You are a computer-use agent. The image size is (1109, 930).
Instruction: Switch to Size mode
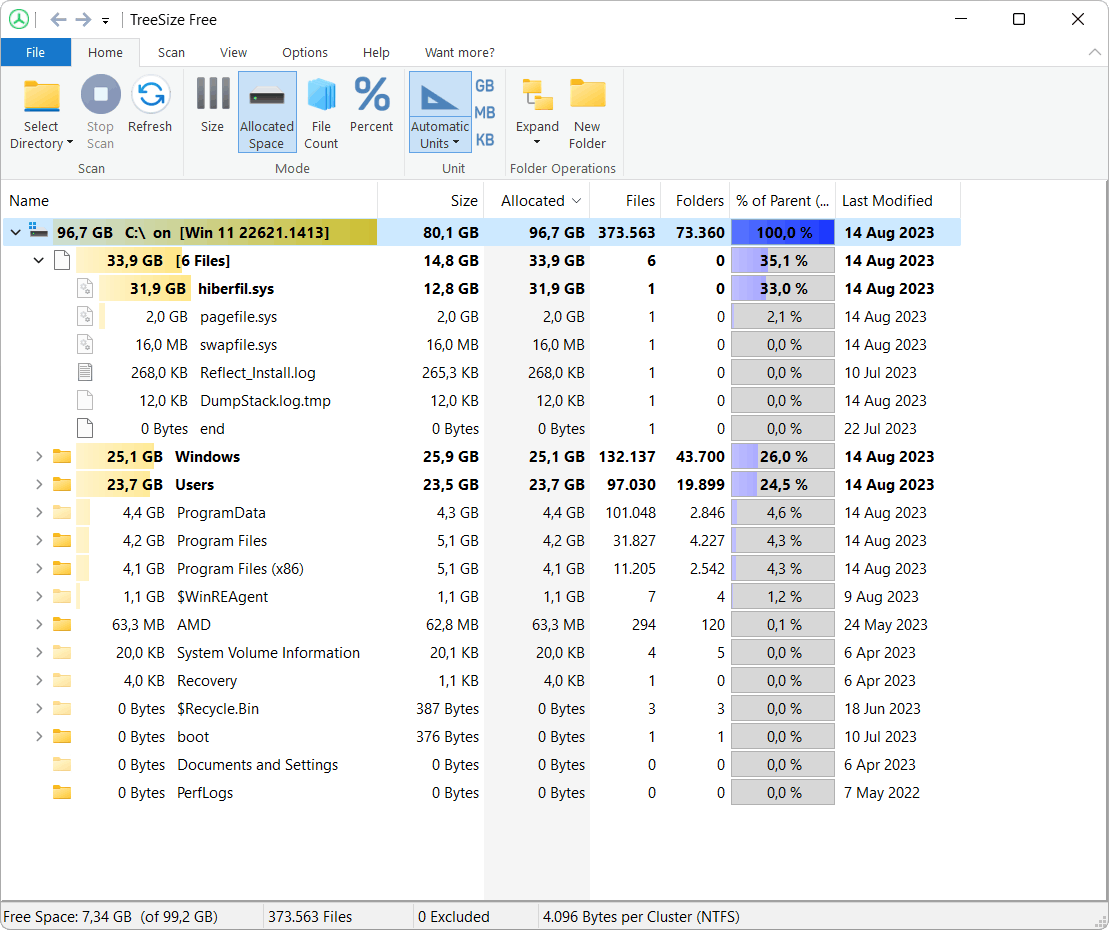(x=212, y=97)
